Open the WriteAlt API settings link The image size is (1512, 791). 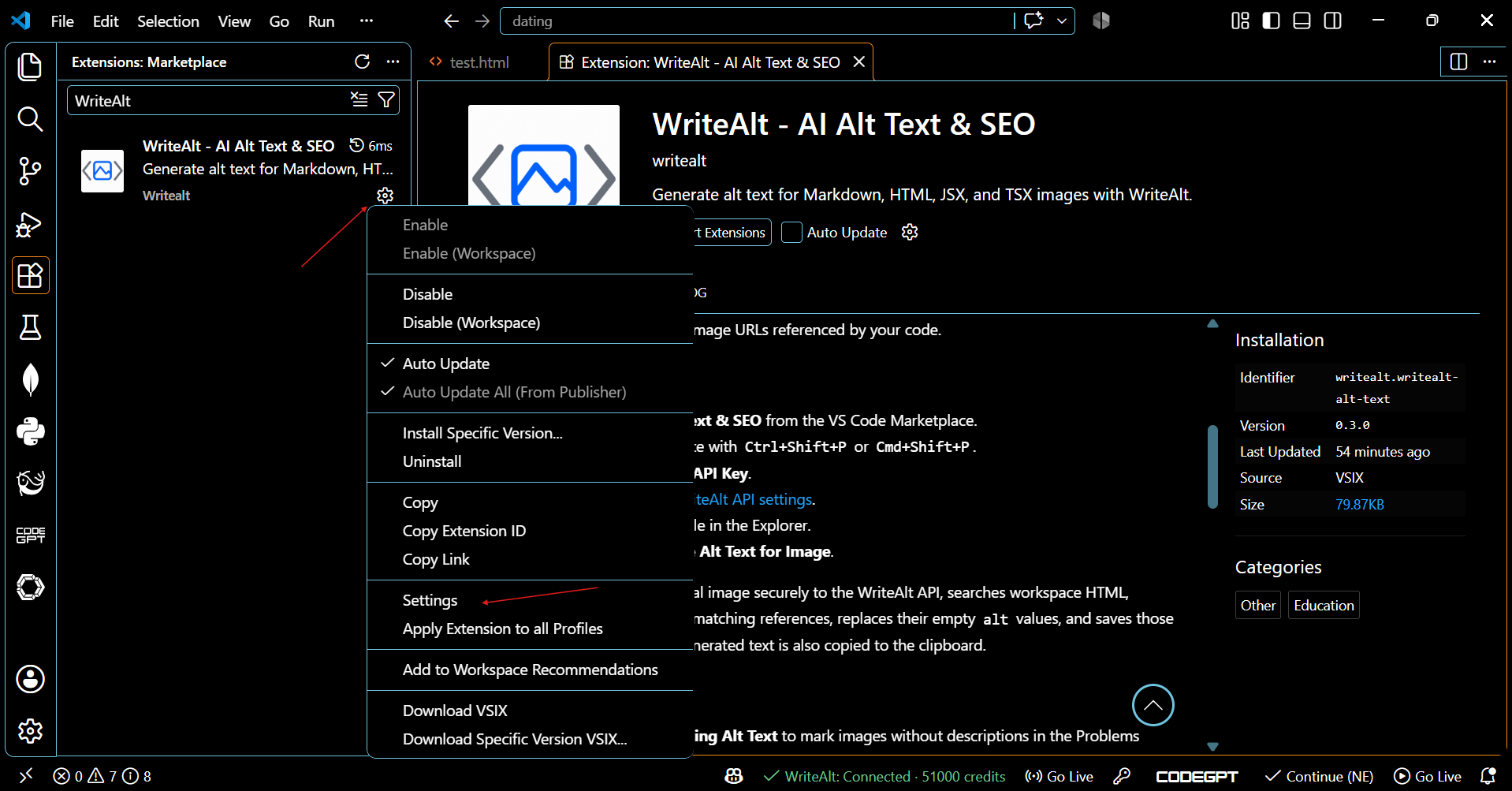point(754,499)
